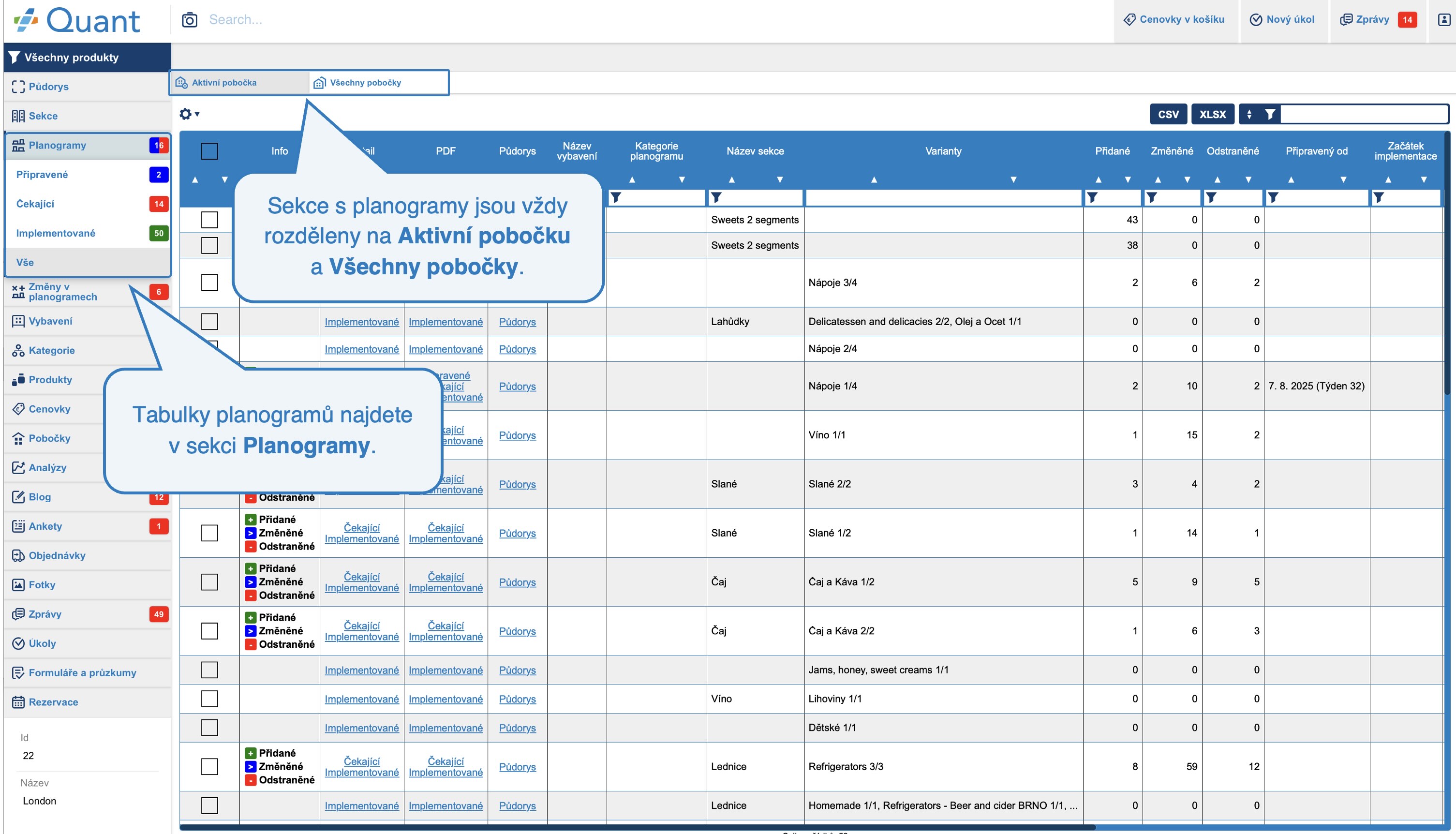This screenshot has width=1456, height=834.
Task: Sort Odstraněné column ascending
Action: point(1217,180)
